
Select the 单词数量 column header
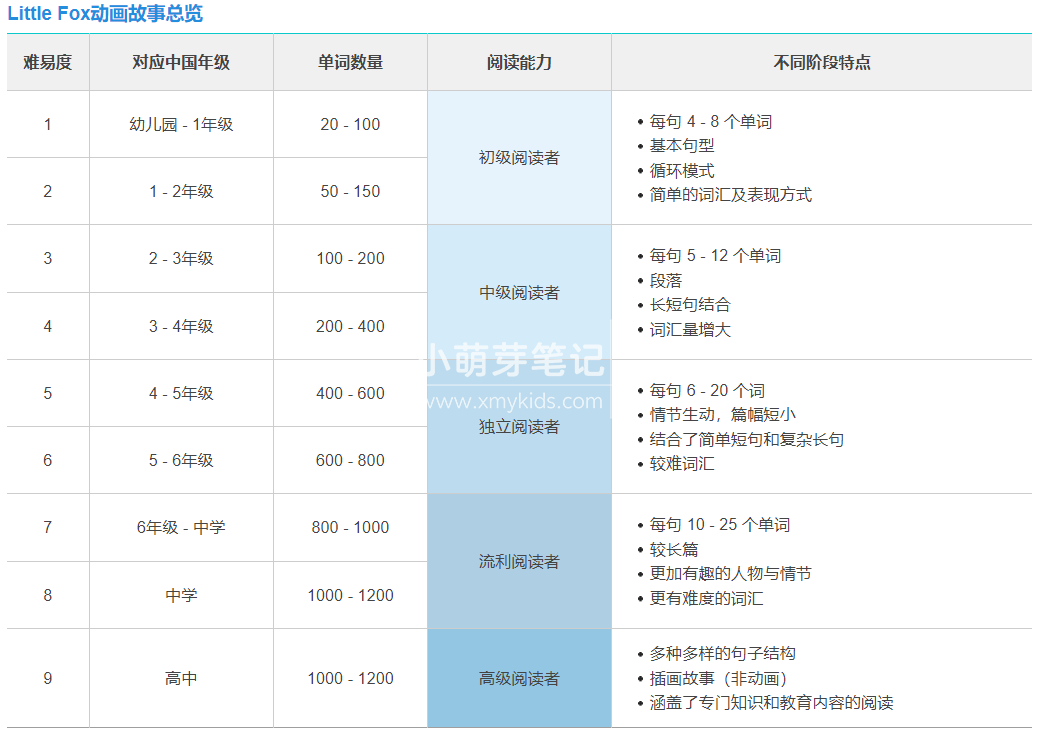(x=350, y=62)
